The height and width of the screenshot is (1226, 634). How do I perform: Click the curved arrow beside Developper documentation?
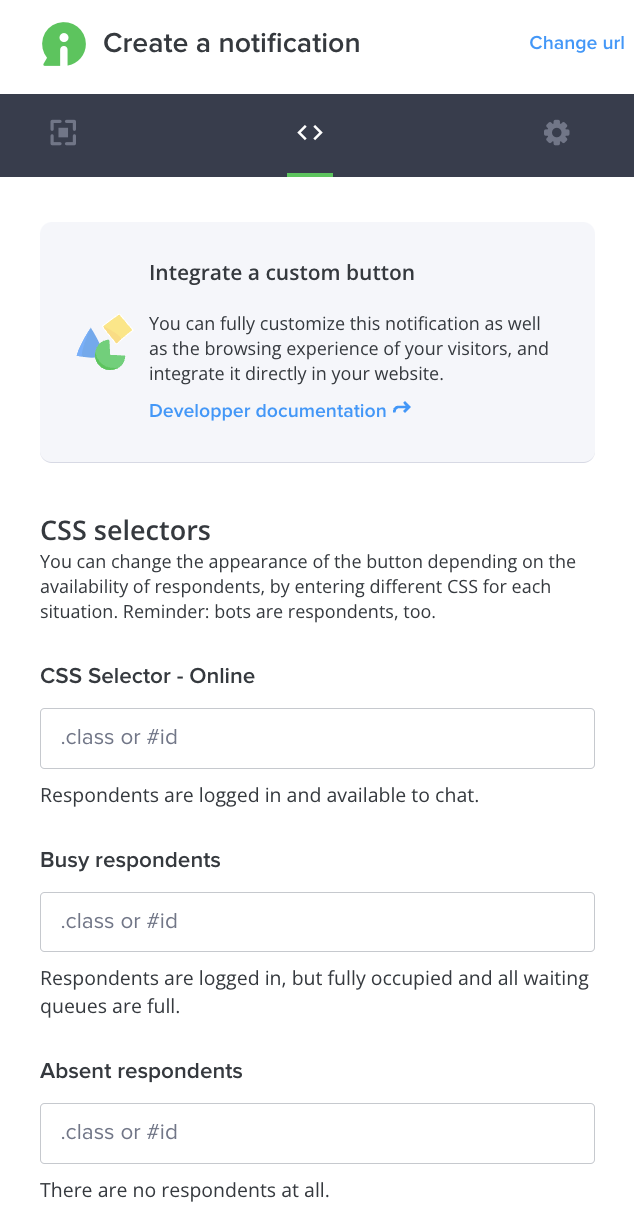point(402,409)
